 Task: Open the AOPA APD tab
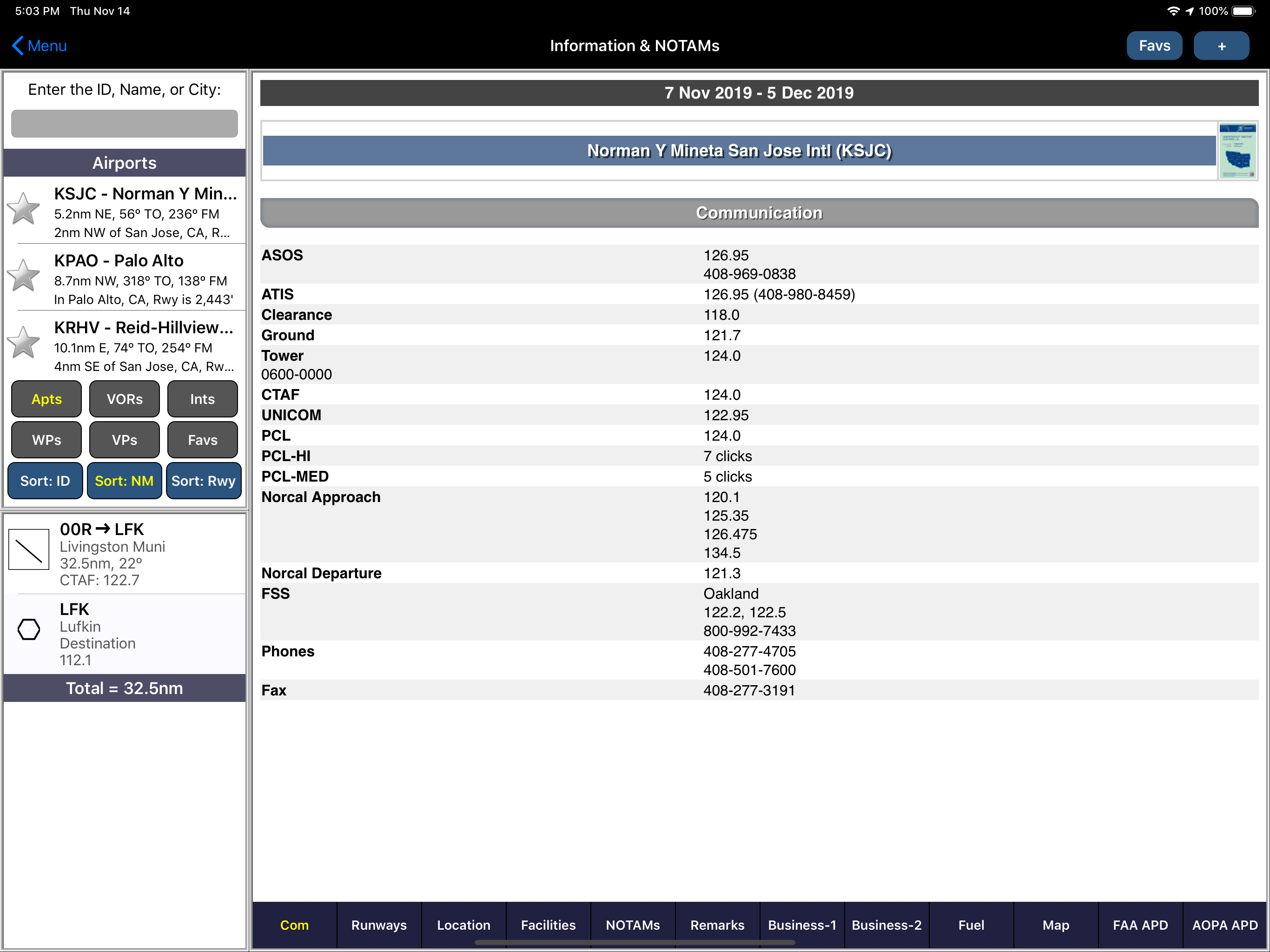pos(1225,925)
